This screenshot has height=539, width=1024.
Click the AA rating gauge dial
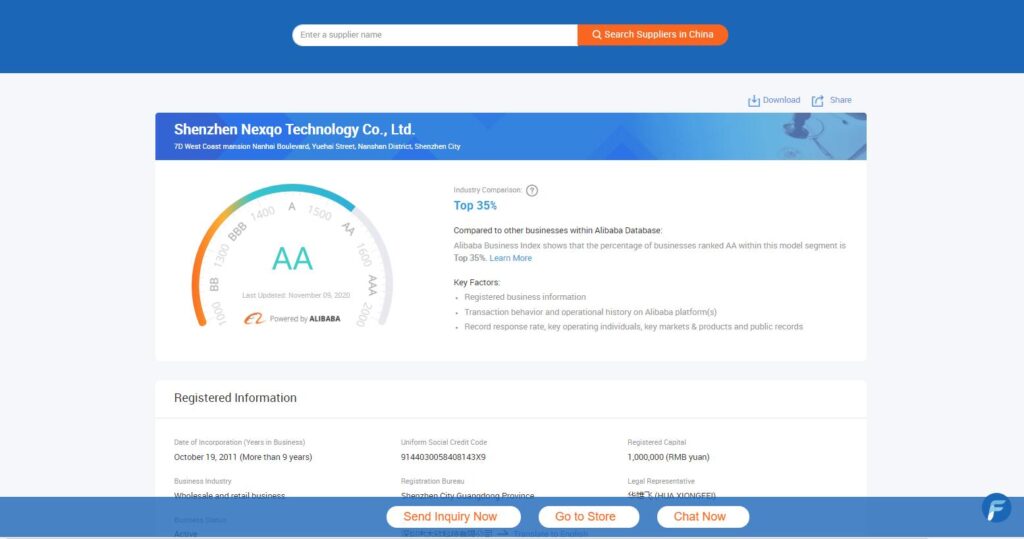(x=292, y=256)
